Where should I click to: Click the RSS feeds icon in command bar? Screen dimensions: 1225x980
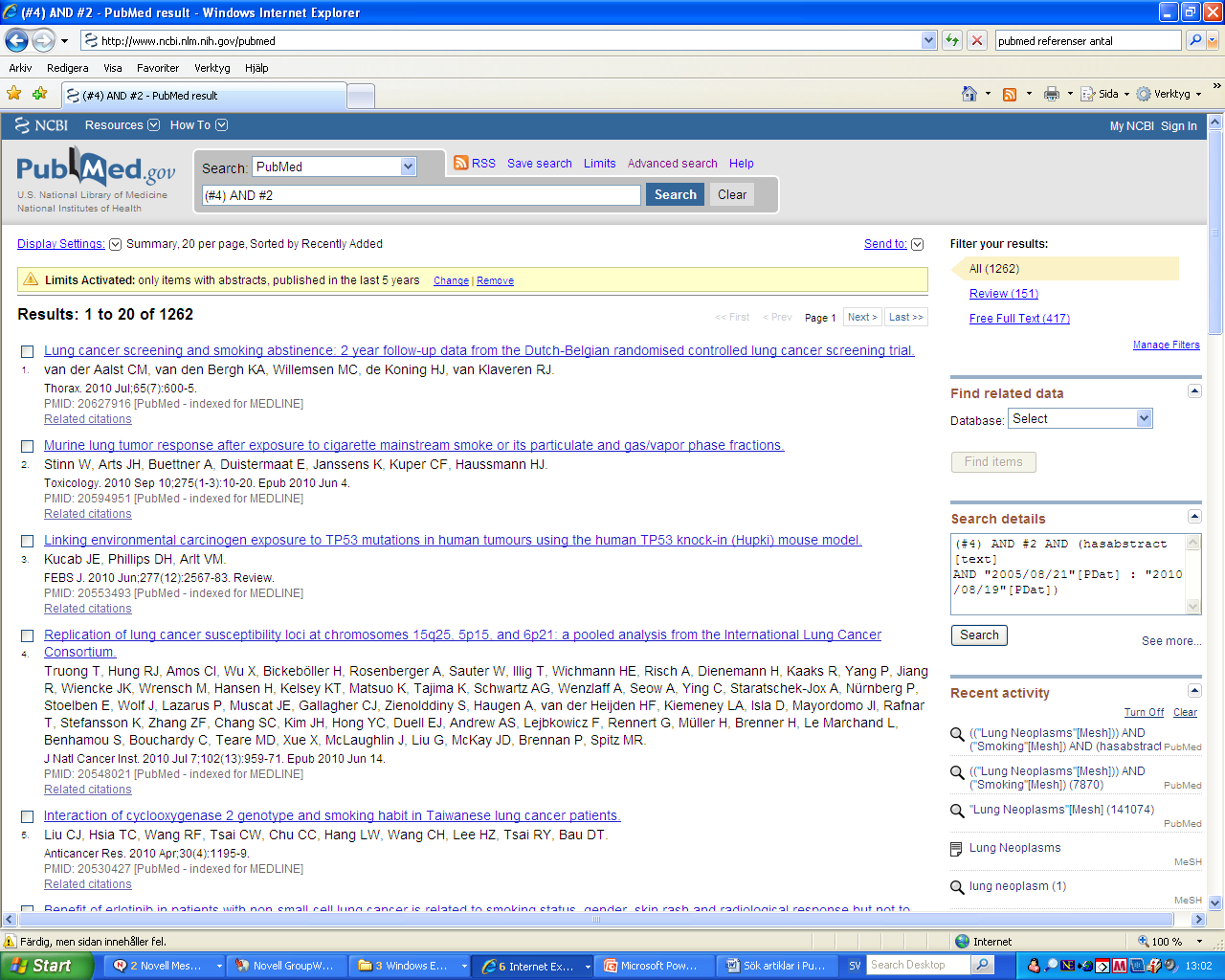[x=1009, y=94]
